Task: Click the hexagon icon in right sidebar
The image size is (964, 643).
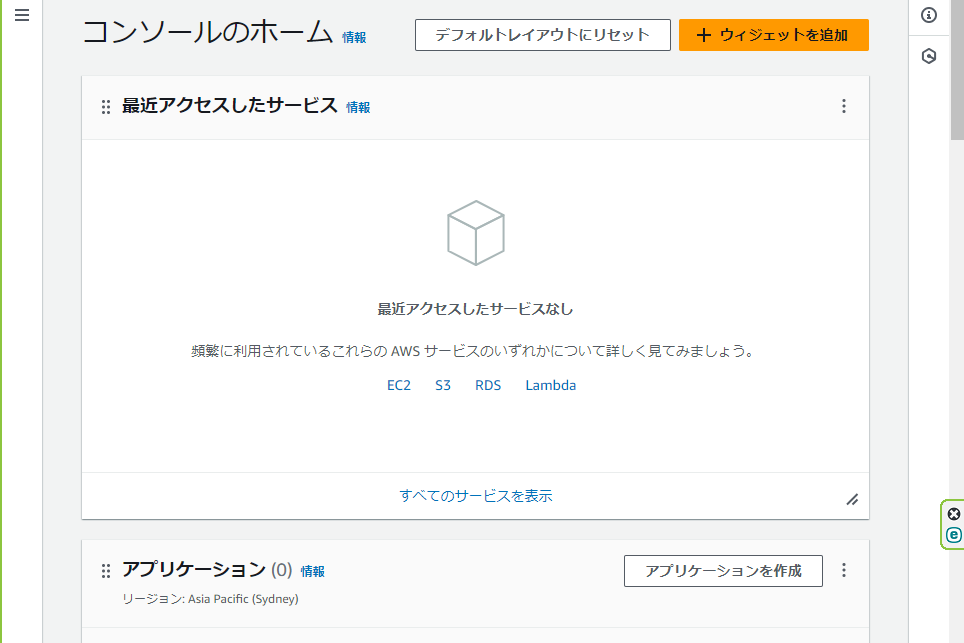Action: click(929, 57)
